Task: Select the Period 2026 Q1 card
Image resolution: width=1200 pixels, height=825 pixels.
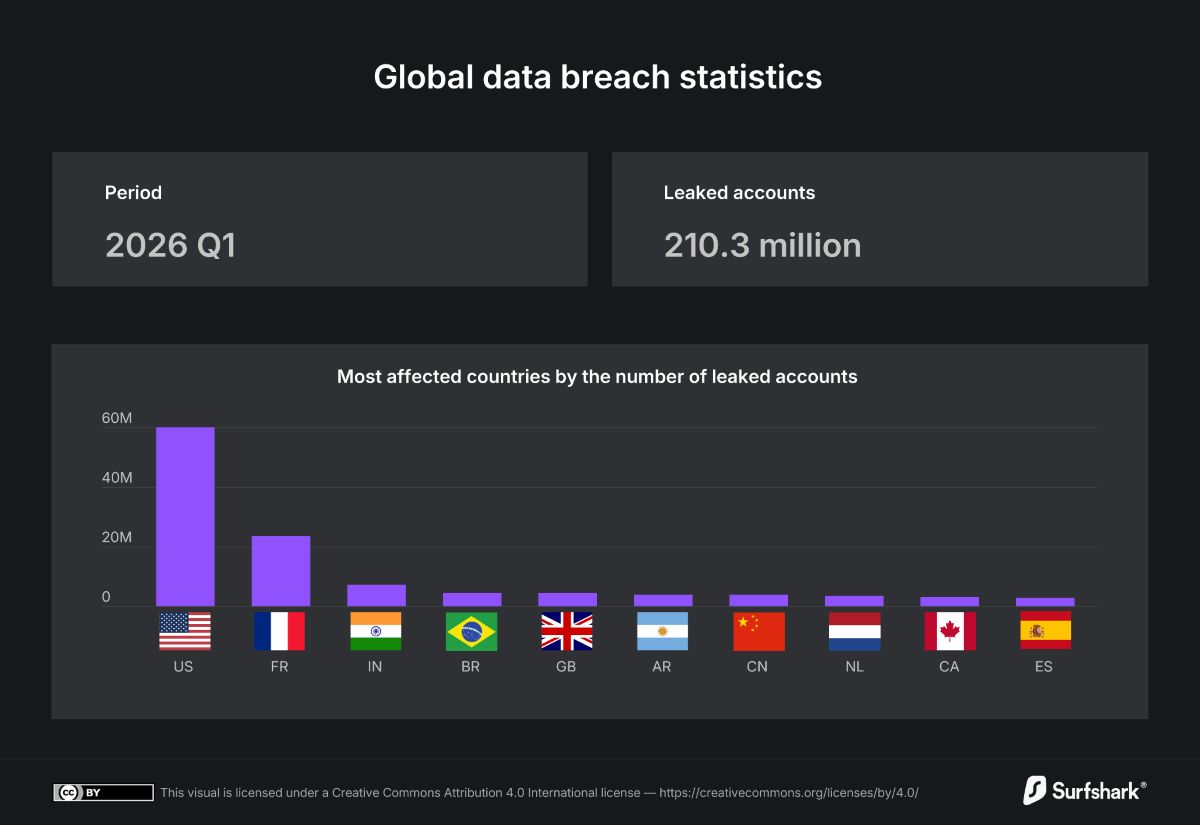Action: coord(320,219)
